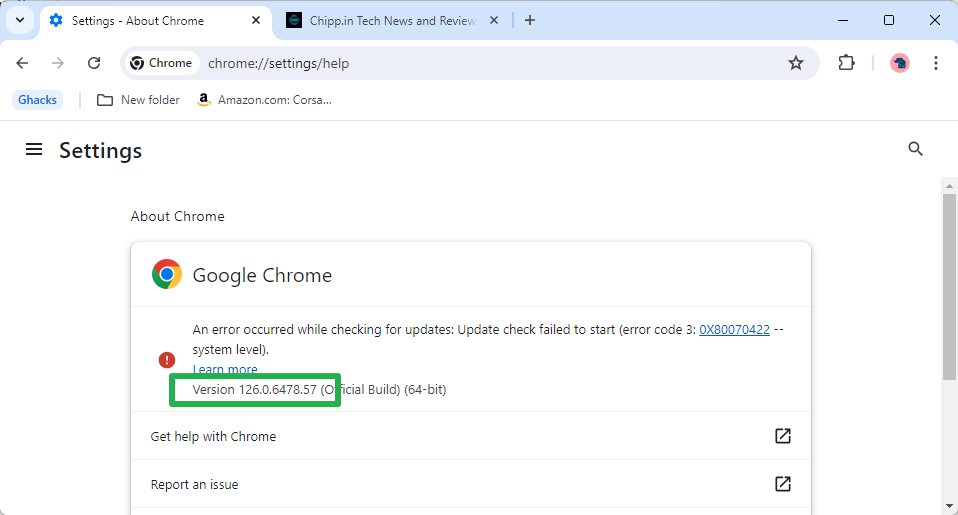Close the Settings - About Chrome tab
958x515 pixels.
click(x=256, y=20)
